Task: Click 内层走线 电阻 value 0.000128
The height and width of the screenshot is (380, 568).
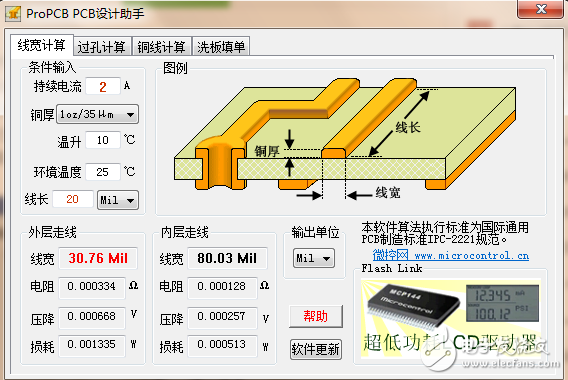Action: pyautogui.click(x=222, y=287)
